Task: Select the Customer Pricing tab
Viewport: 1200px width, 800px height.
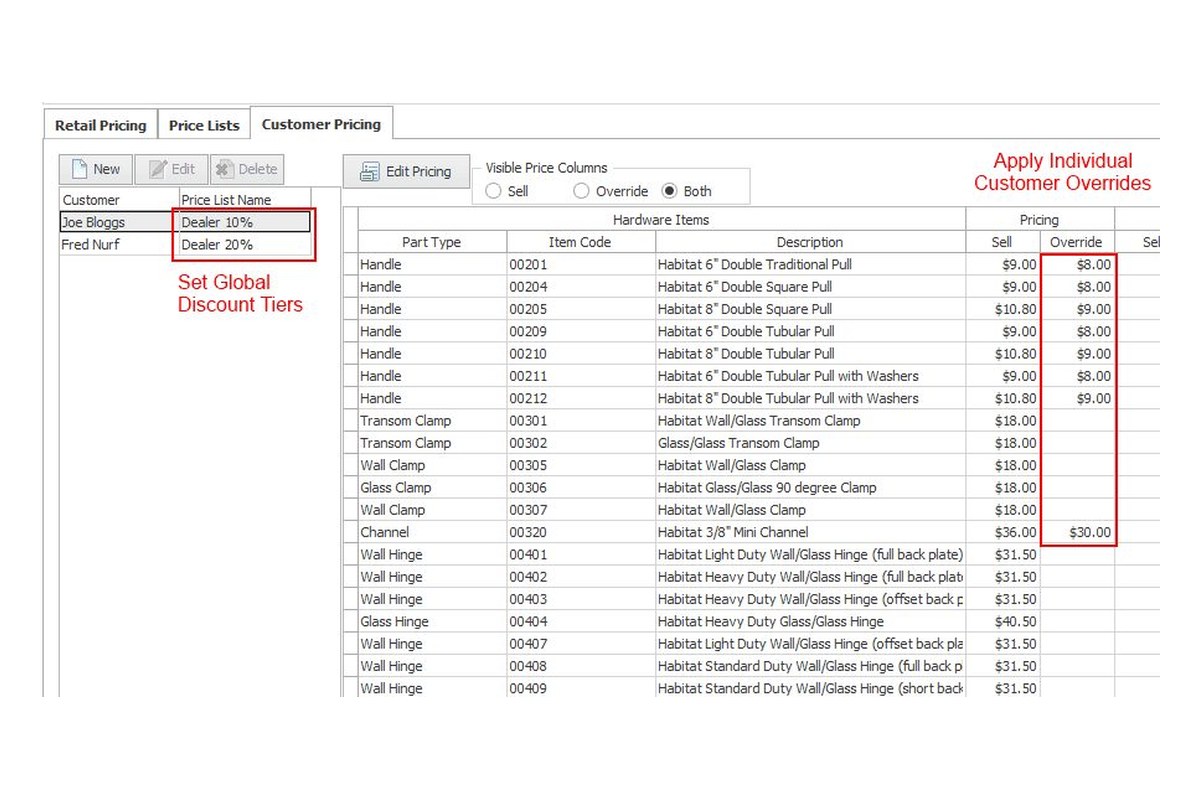Action: coord(321,124)
